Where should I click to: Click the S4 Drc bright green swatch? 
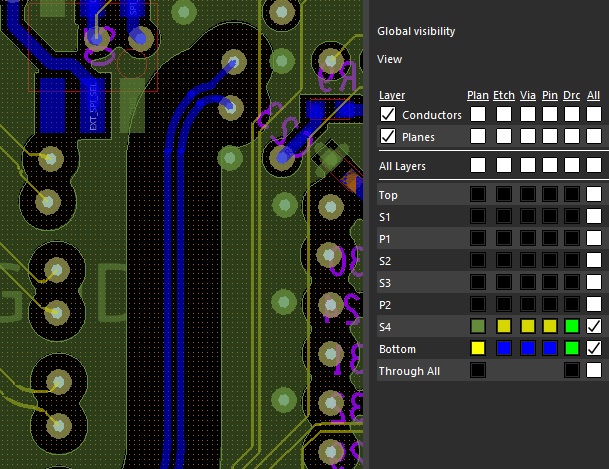tap(572, 327)
